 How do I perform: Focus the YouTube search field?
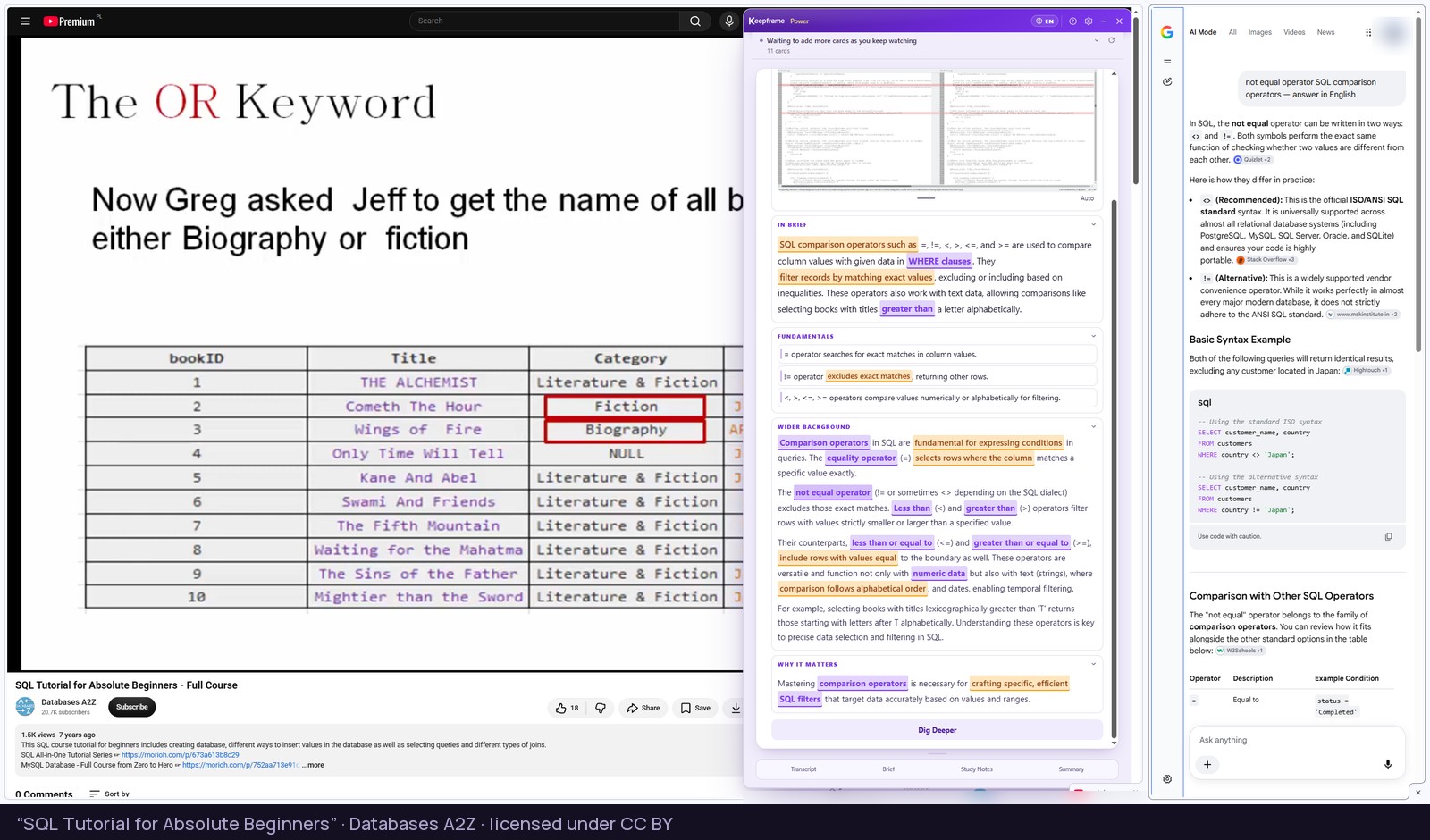[544, 21]
